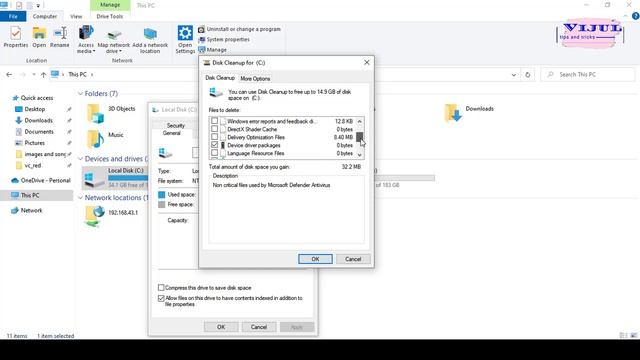This screenshot has height=360, width=640.
Task: Open the Help question mark icon
Action: pos(635,16)
